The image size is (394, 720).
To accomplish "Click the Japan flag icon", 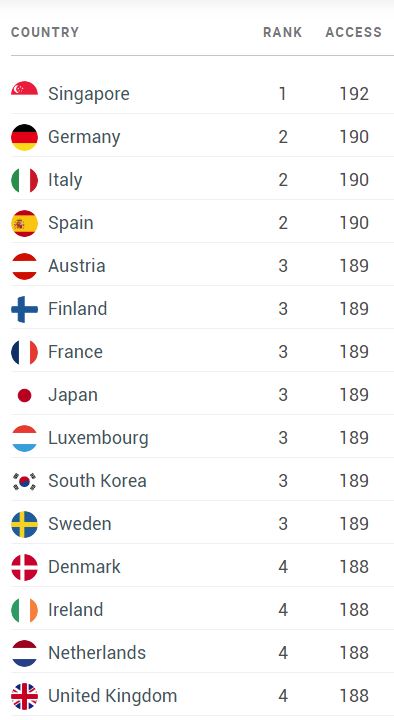I will click(24, 395).
